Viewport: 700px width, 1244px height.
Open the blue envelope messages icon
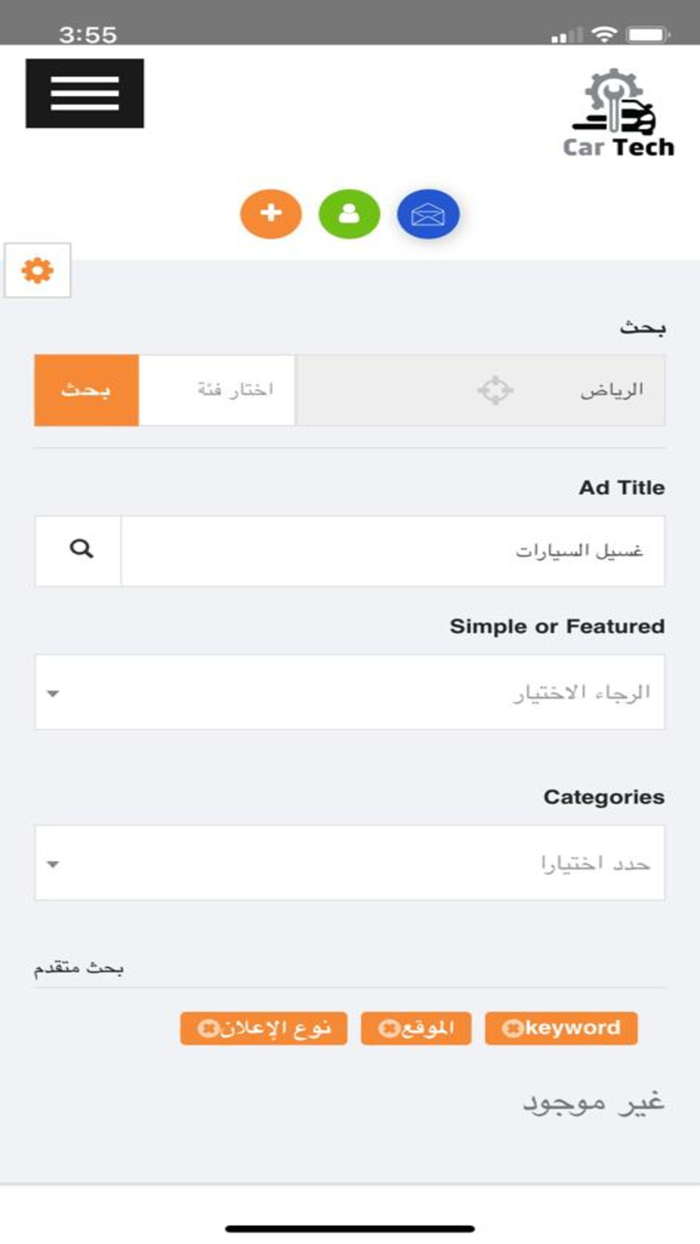pyautogui.click(x=428, y=213)
